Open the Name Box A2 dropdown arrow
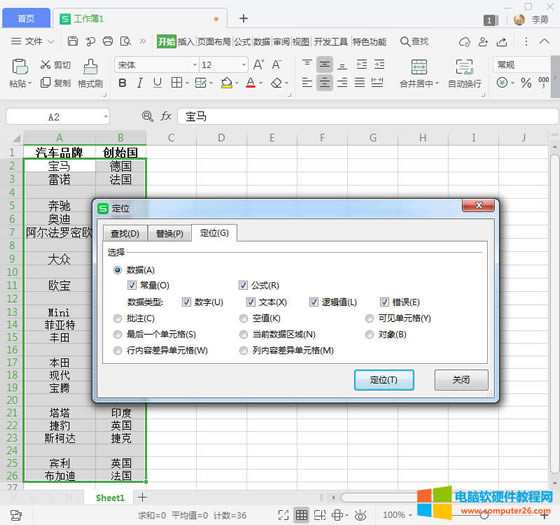Image resolution: width=560 pixels, height=525 pixels. tap(106, 117)
